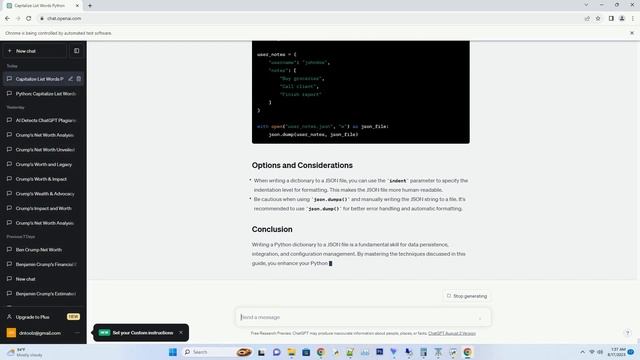Viewport: 640px width, 360px height.
Task: Open a new browser tab
Action: pos(90,6)
